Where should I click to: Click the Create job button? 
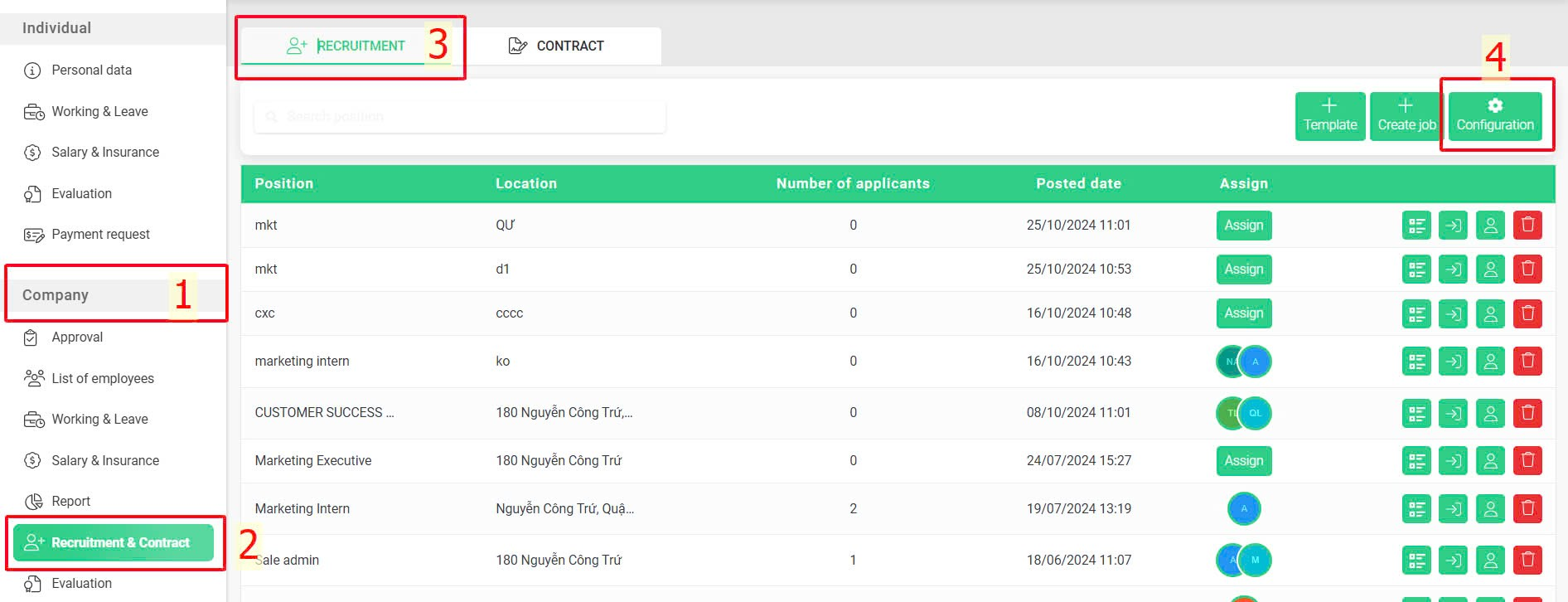pos(1406,116)
